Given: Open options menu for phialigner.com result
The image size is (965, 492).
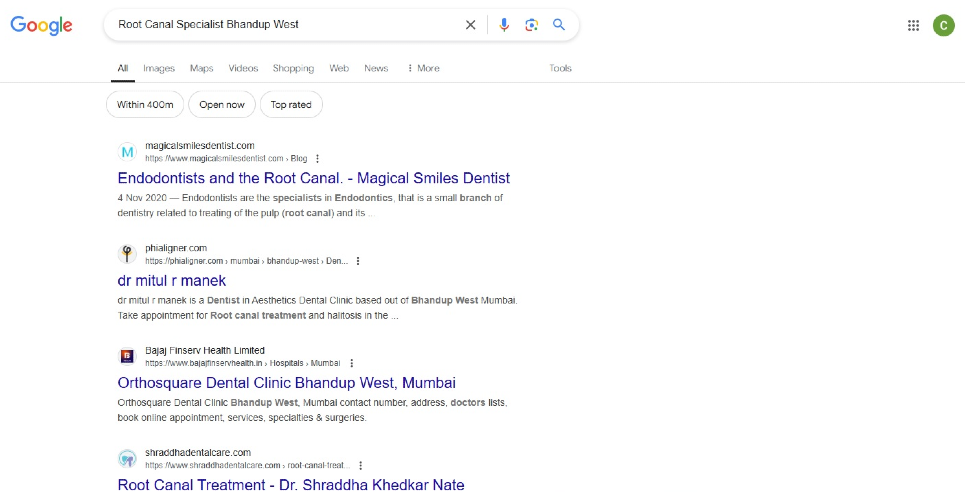Looking at the screenshot, I should pos(358,261).
